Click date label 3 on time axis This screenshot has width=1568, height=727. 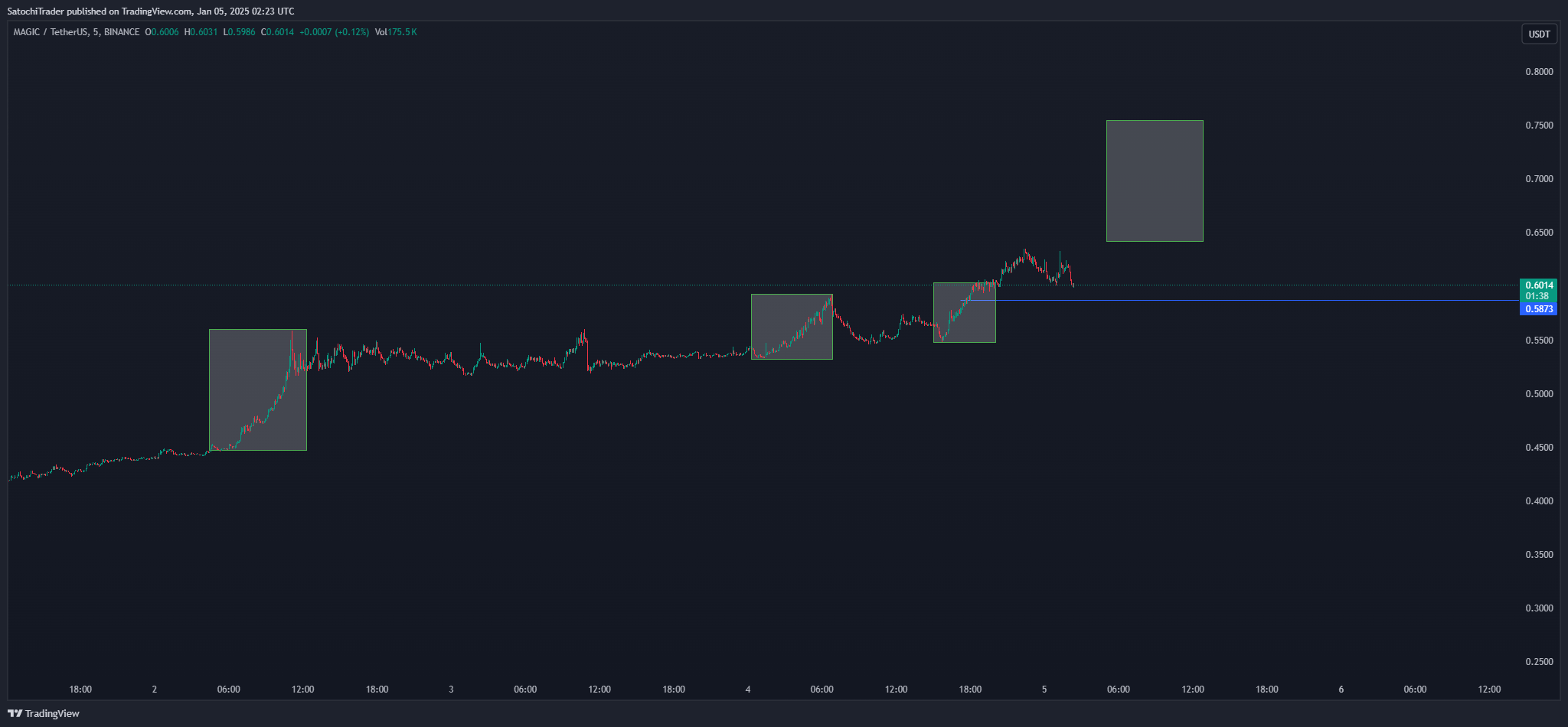click(x=451, y=690)
